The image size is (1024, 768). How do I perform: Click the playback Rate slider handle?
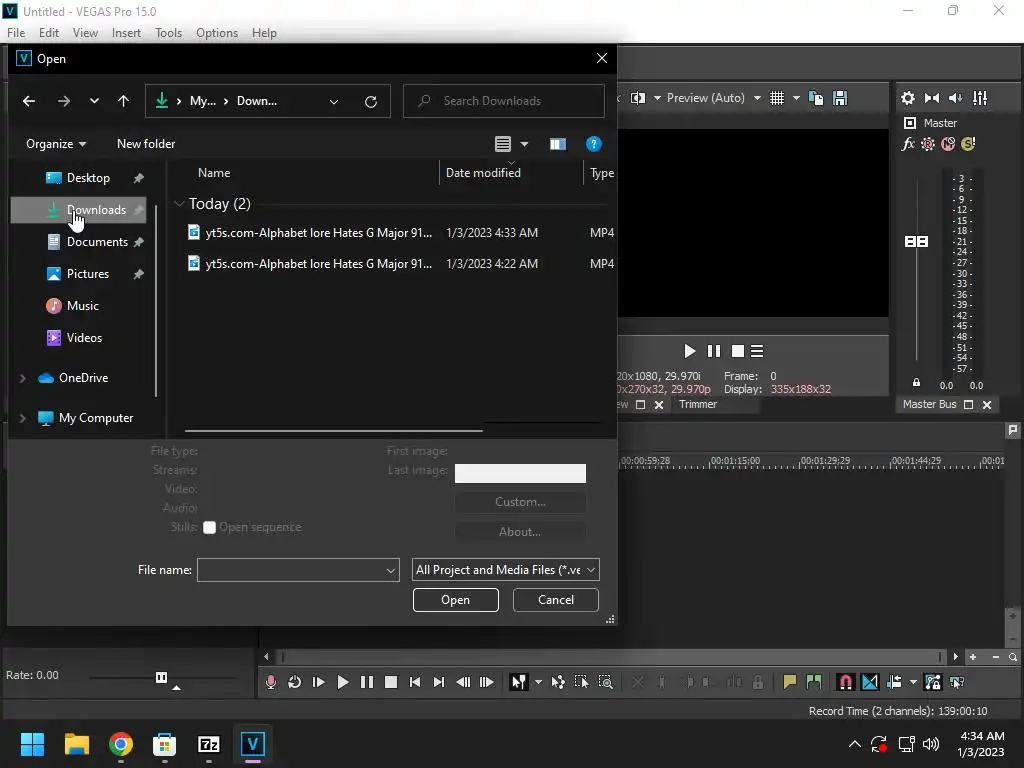click(x=161, y=677)
